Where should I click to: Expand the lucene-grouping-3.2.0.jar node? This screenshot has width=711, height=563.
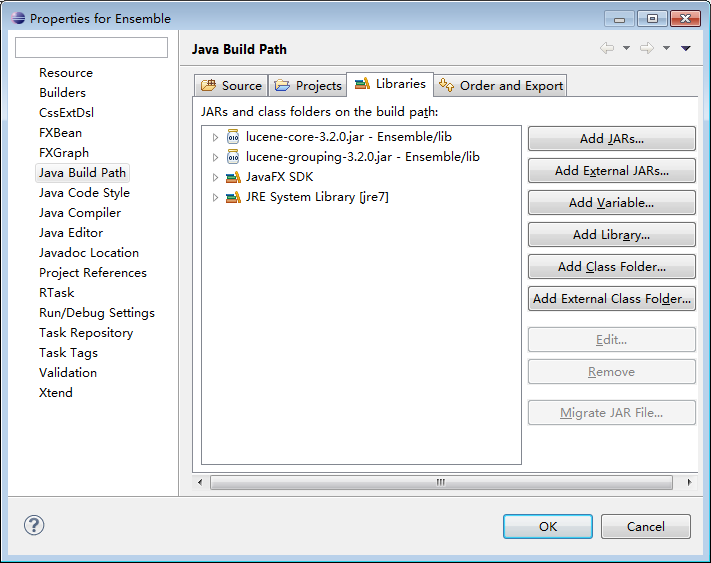pyautogui.click(x=215, y=157)
